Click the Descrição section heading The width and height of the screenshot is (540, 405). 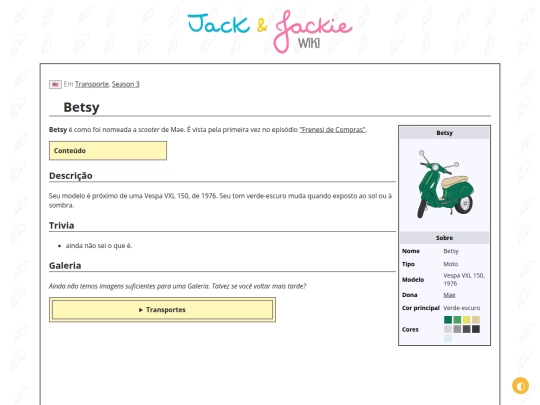[71, 176]
